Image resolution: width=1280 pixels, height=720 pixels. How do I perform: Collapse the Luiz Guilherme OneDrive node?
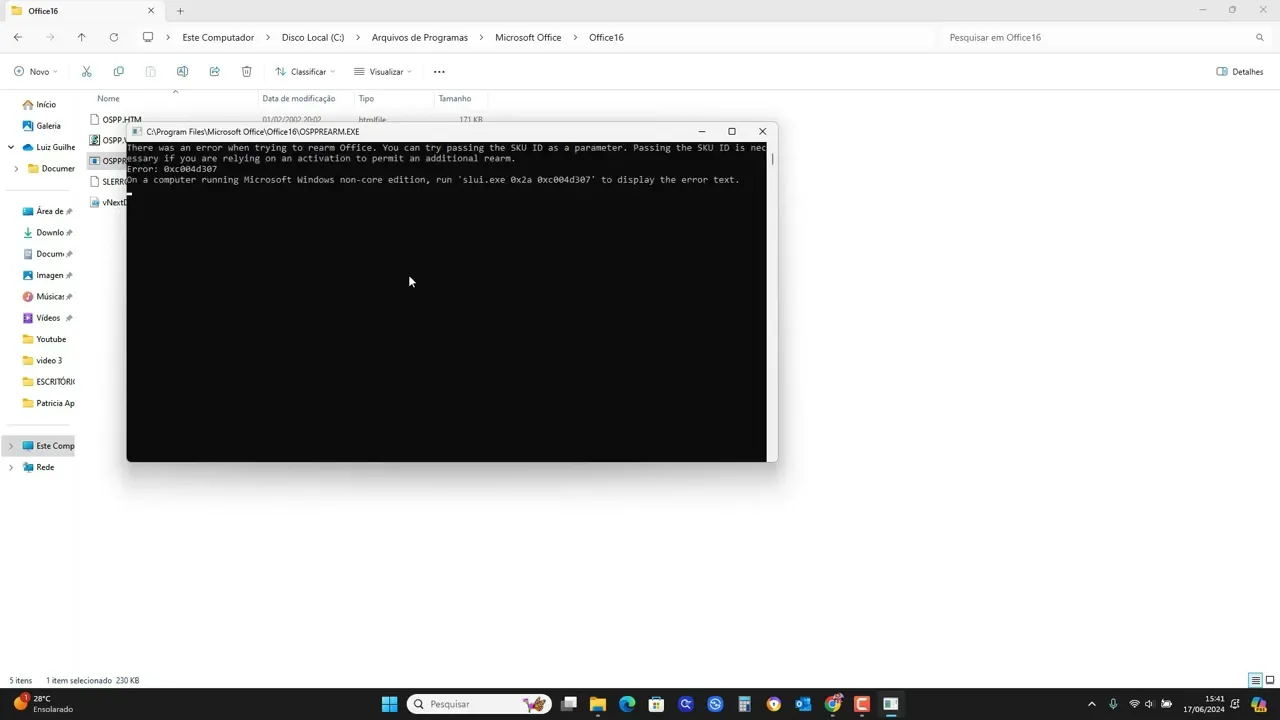coord(11,147)
